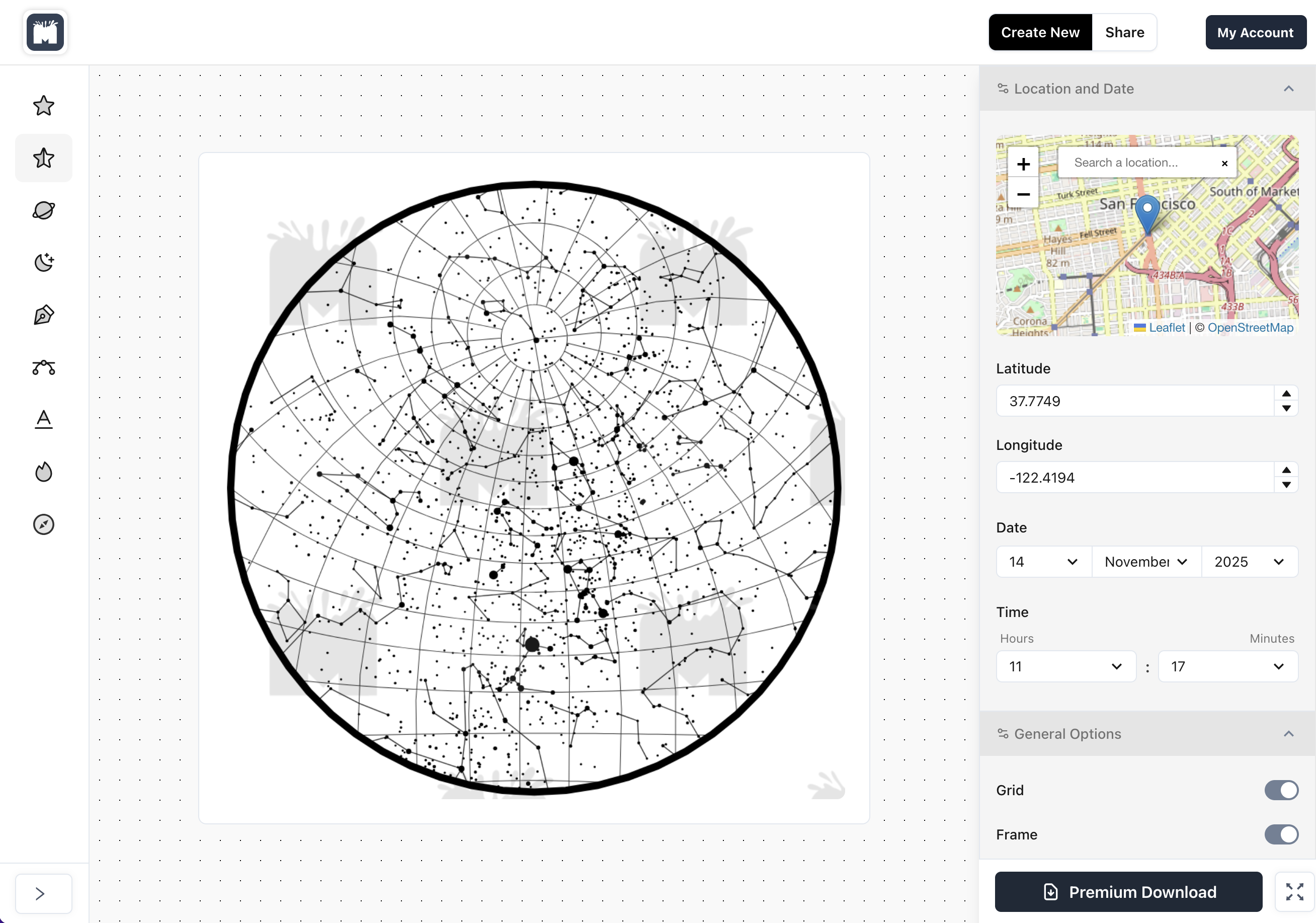The height and width of the screenshot is (923, 1316).
Task: Open the bezier curve lines tool
Action: point(44,367)
